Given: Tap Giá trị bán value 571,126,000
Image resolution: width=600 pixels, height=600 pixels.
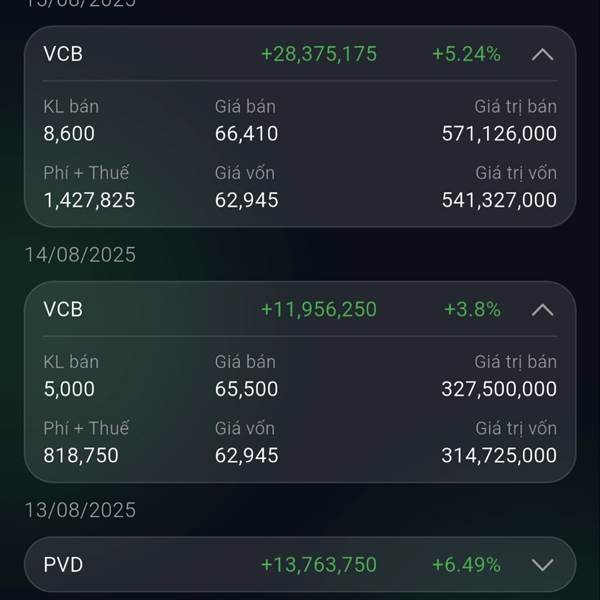Looking at the screenshot, I should [499, 134].
